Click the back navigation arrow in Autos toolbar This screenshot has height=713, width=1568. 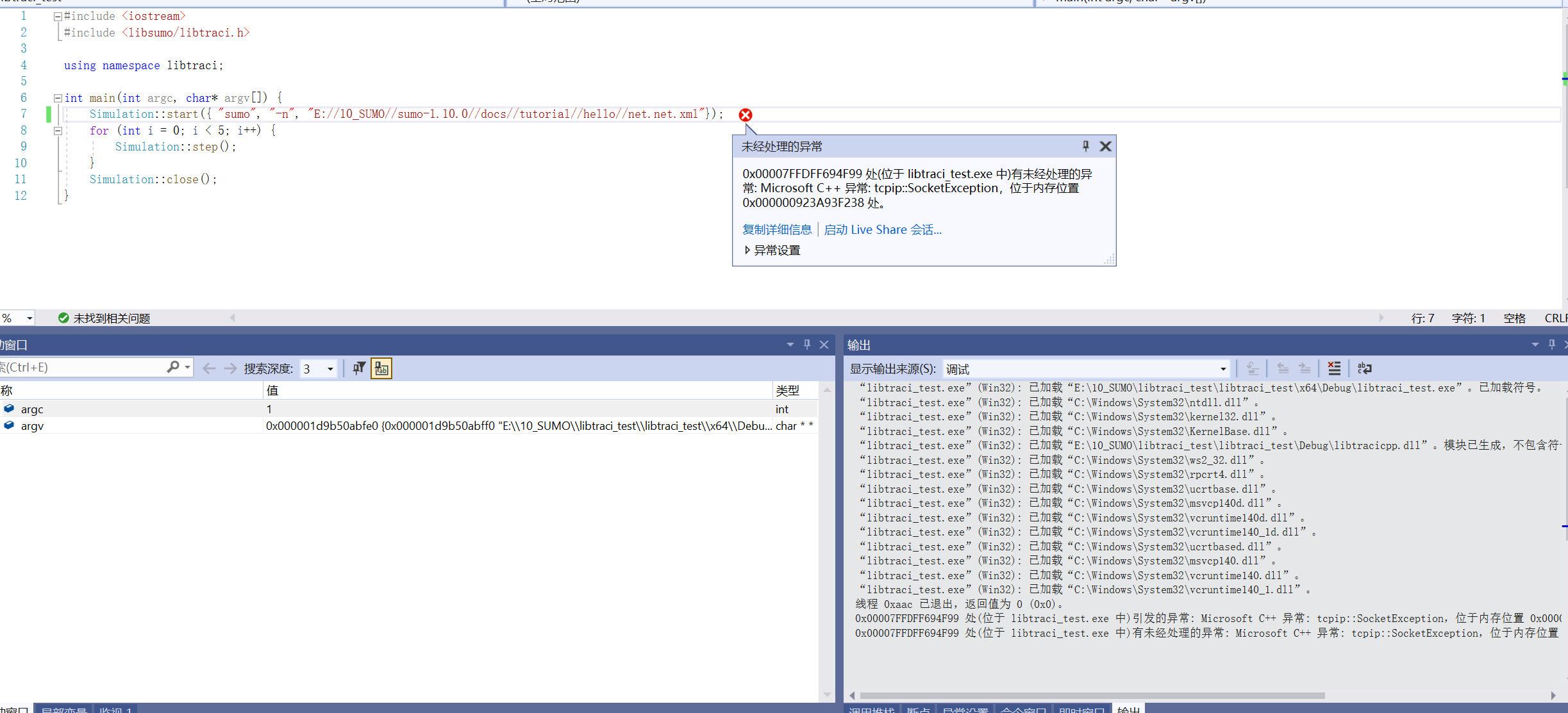(208, 368)
